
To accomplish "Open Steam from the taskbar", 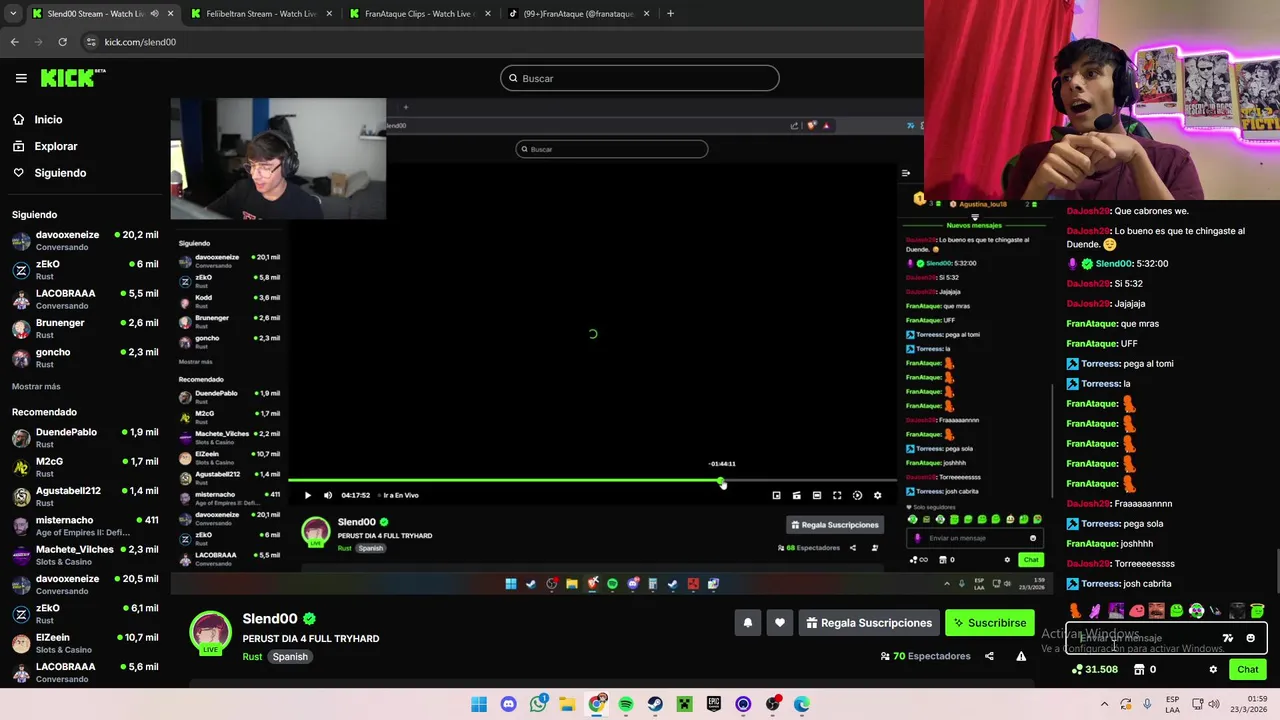I will pos(655,704).
